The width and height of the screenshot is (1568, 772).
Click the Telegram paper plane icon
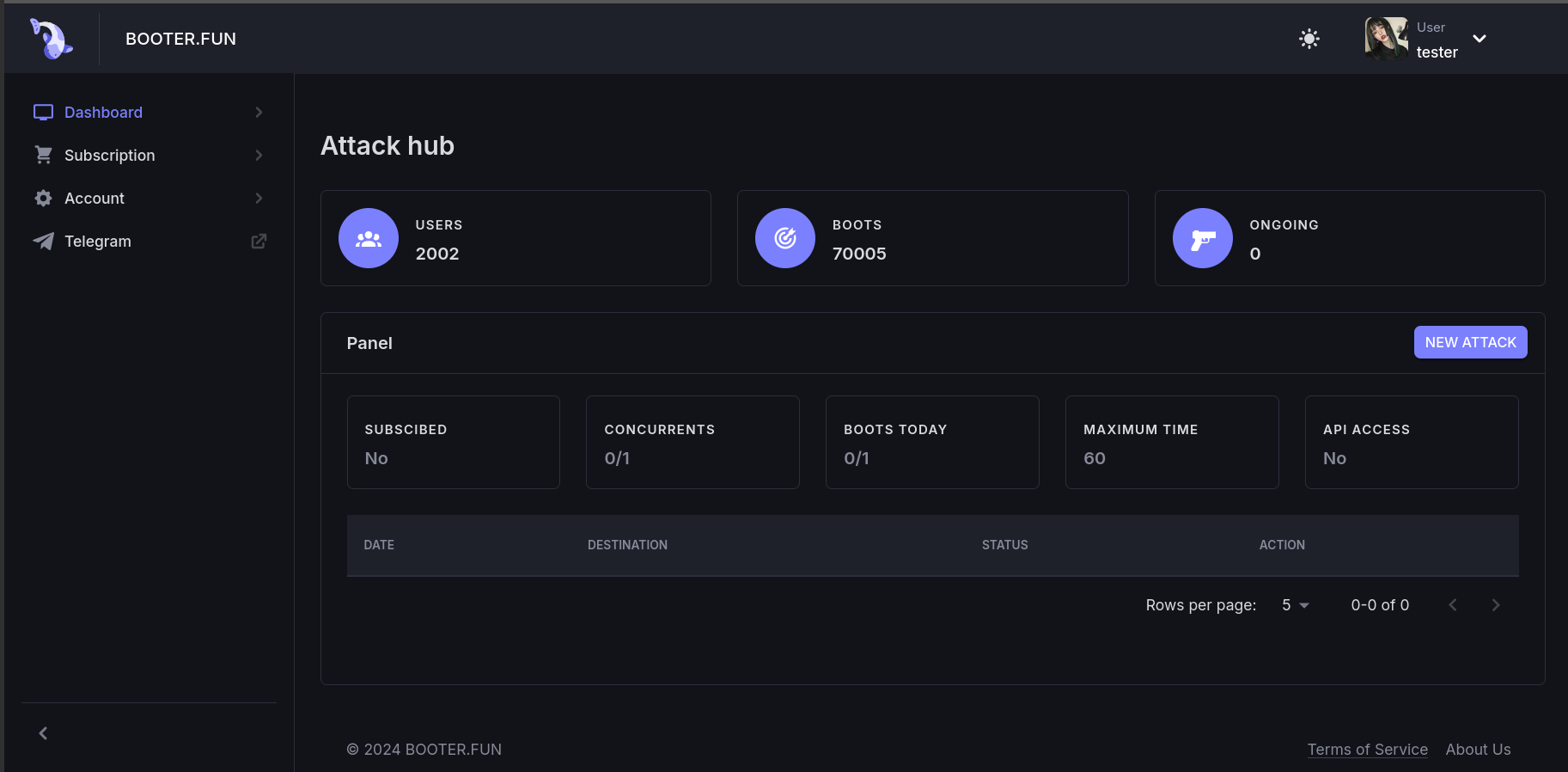(43, 242)
